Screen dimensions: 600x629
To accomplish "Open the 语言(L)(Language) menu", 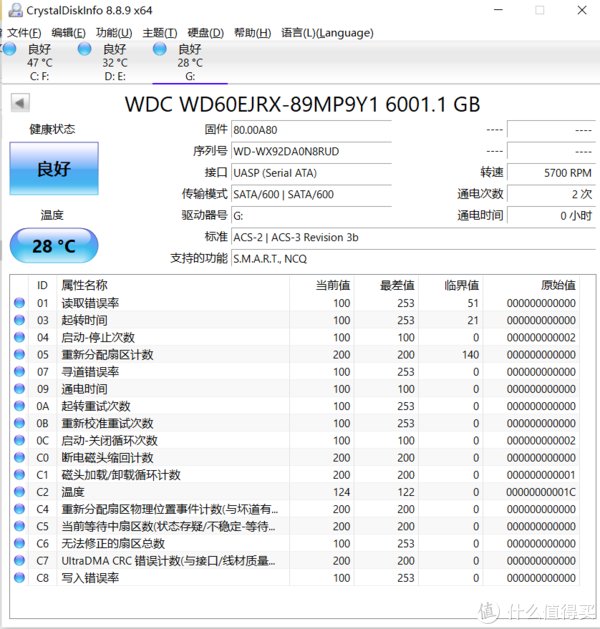I will coord(327,32).
